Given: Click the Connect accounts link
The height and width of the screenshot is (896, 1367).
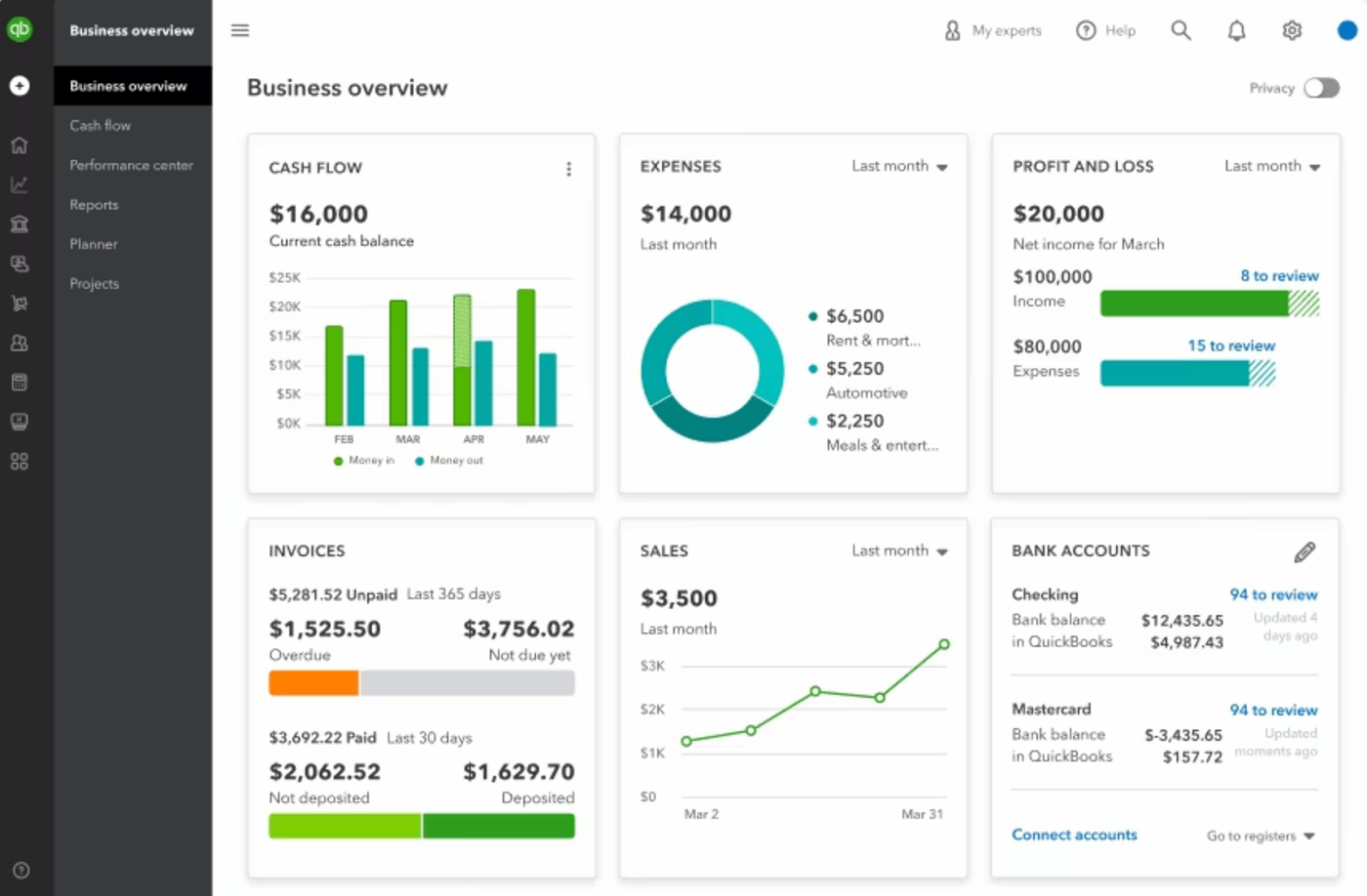Looking at the screenshot, I should click(x=1074, y=835).
